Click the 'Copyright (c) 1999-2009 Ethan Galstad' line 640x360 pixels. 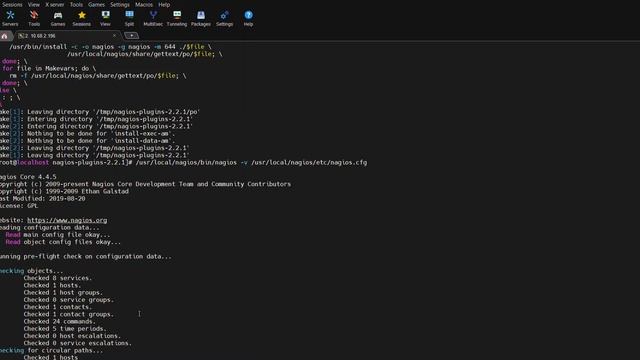(64, 191)
